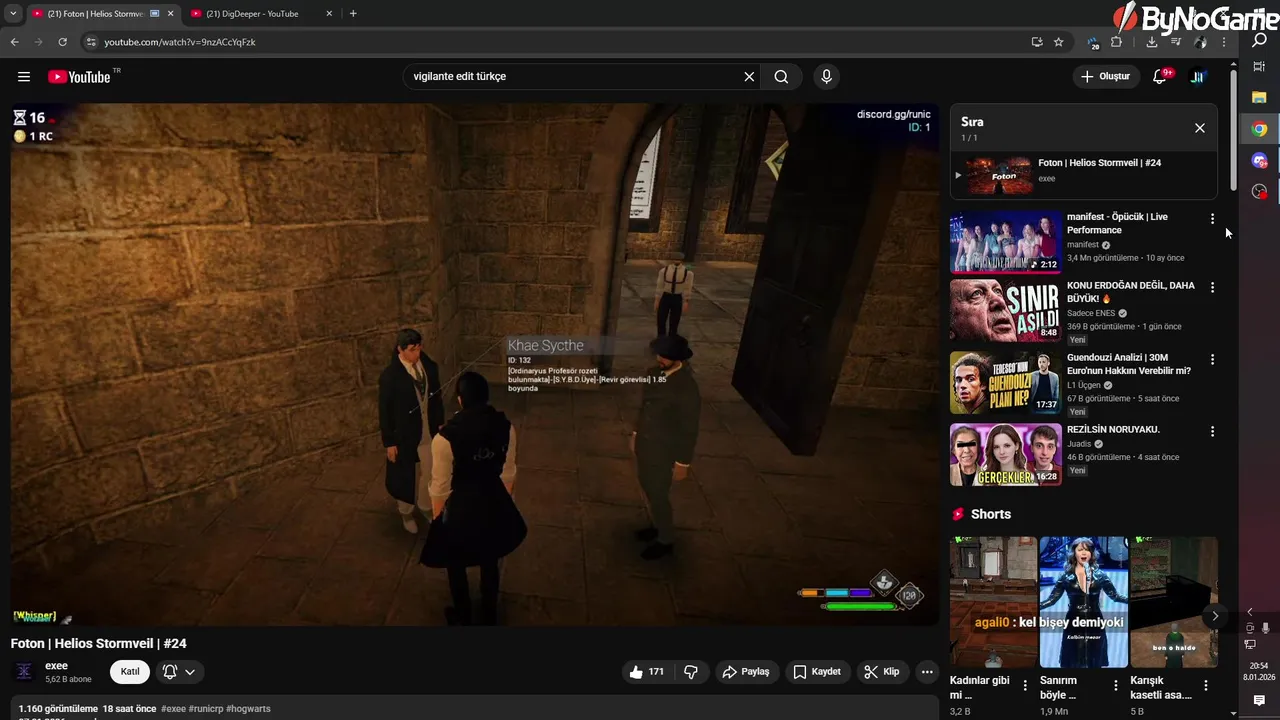Screen dimensions: 1280x720
Task: Click the page vertical scrollbar
Action: (1234, 130)
